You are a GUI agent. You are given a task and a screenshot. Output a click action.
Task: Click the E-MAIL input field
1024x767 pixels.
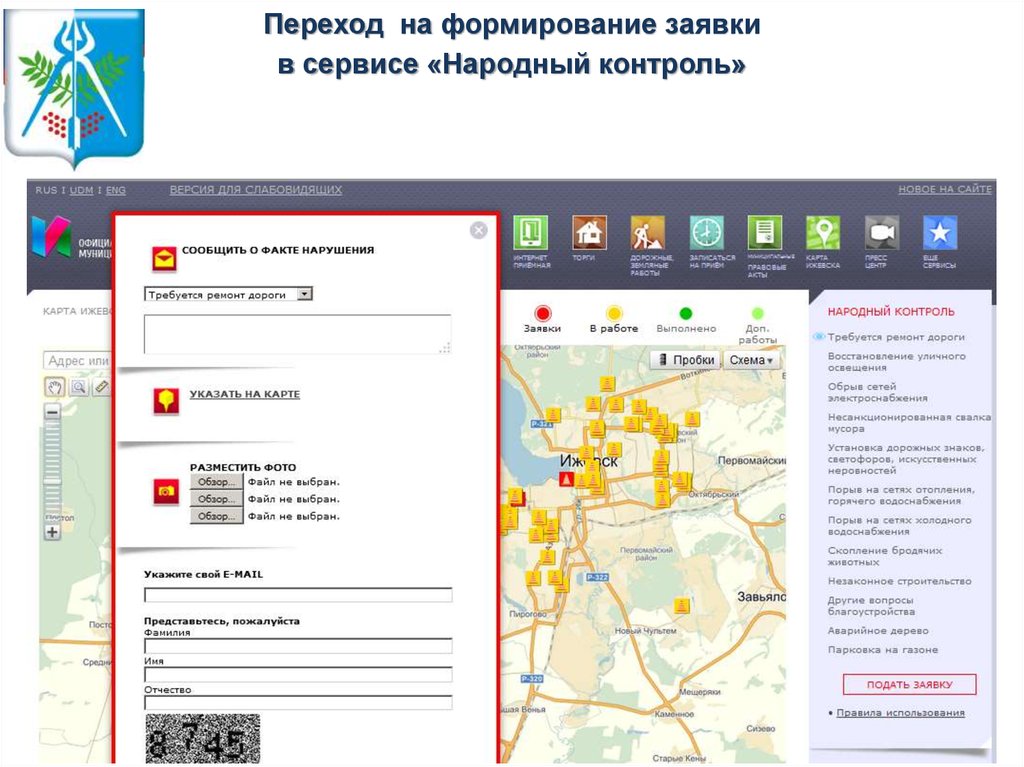click(x=298, y=595)
